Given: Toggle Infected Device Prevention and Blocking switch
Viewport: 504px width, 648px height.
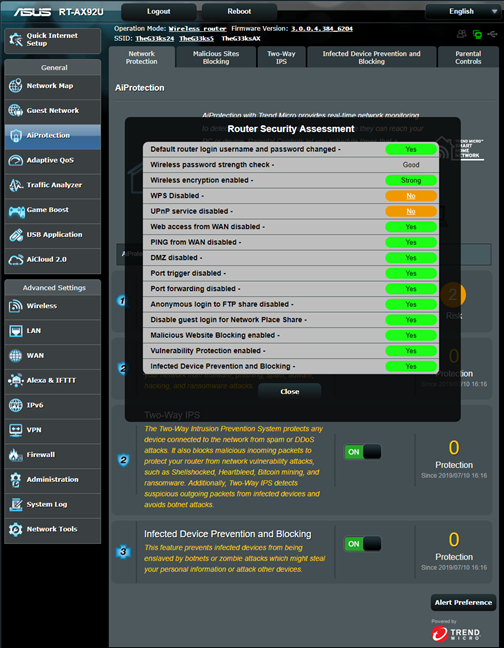Looking at the screenshot, I should point(363,544).
